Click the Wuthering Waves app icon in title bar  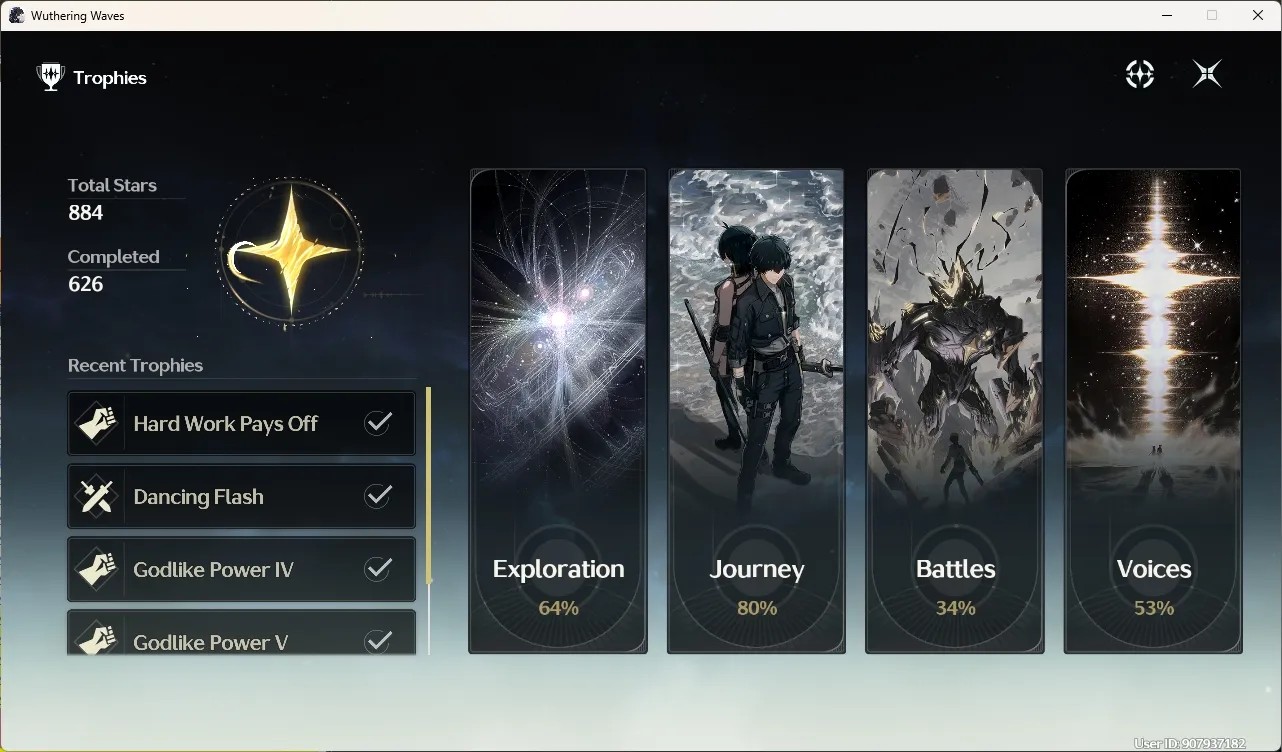[16, 15]
